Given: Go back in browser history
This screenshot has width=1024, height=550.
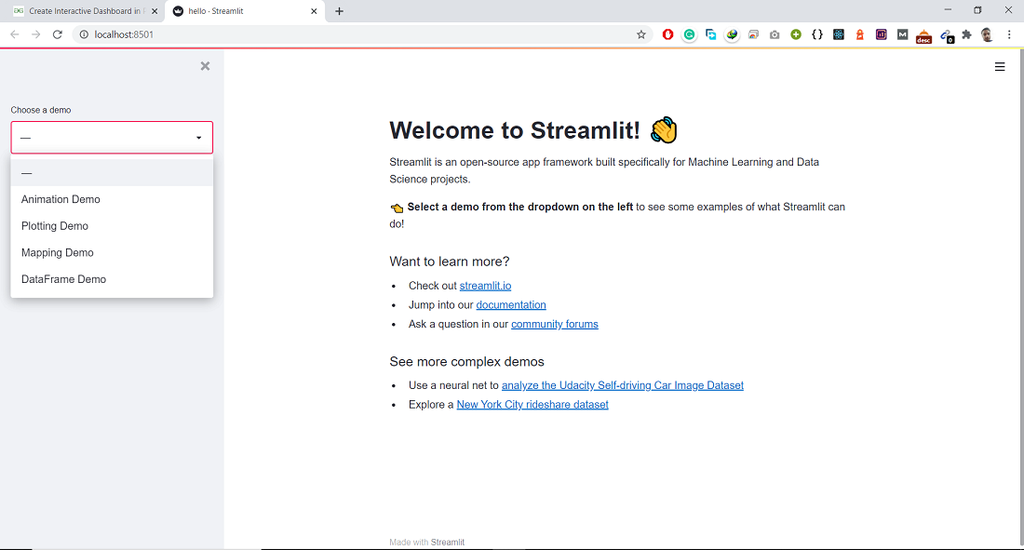Looking at the screenshot, I should click(14, 35).
